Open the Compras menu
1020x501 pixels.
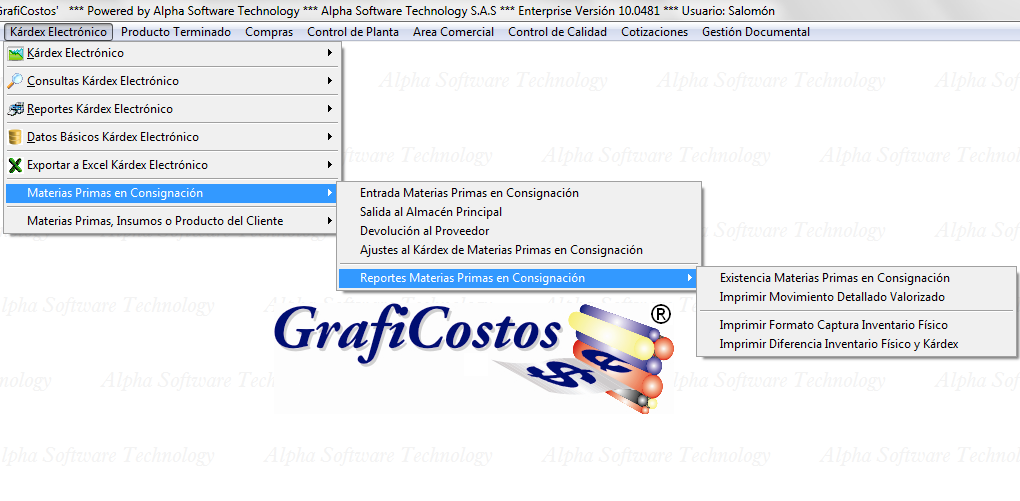269,32
